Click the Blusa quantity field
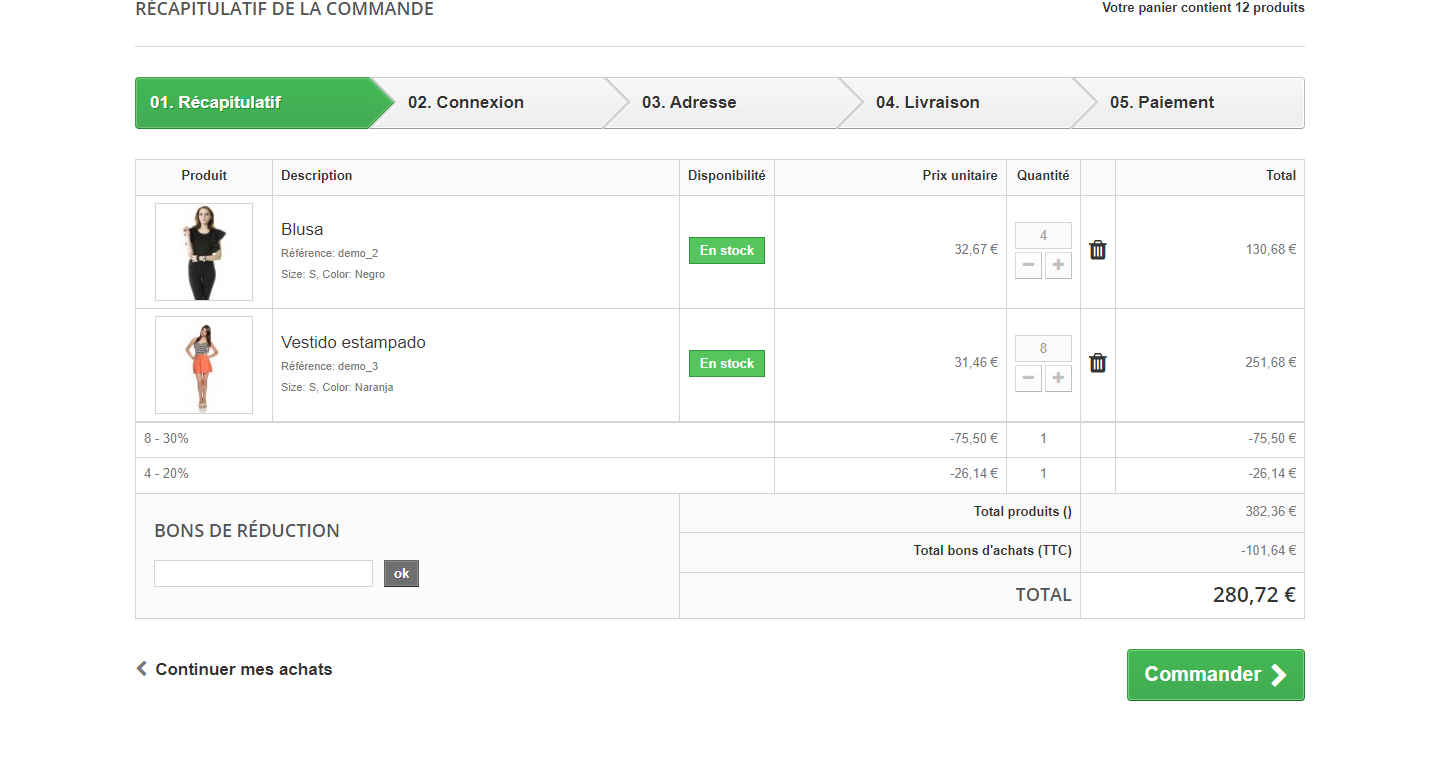Screen dimensions: 1440x757 click(1043, 236)
